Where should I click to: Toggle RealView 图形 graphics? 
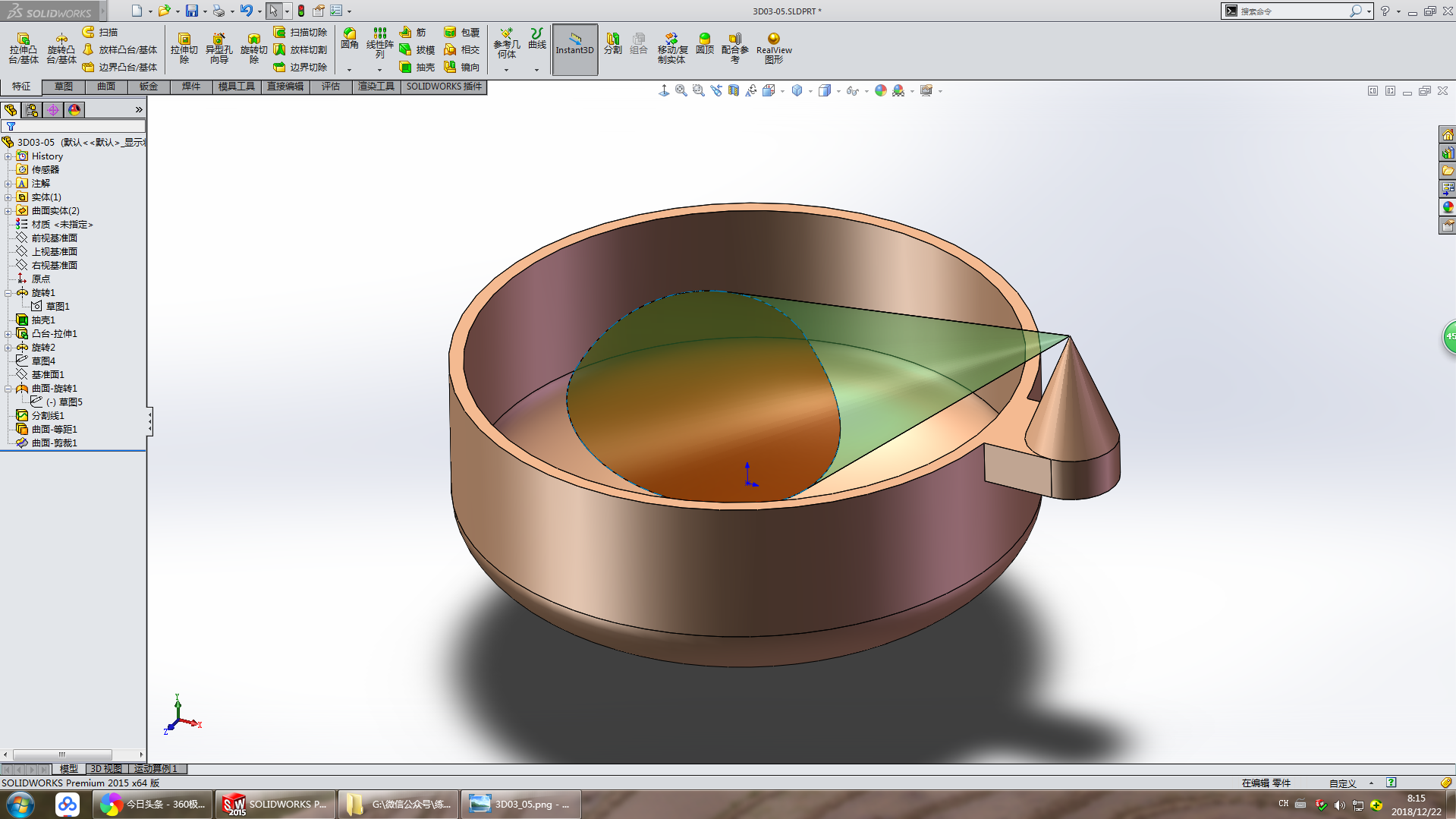click(x=774, y=49)
